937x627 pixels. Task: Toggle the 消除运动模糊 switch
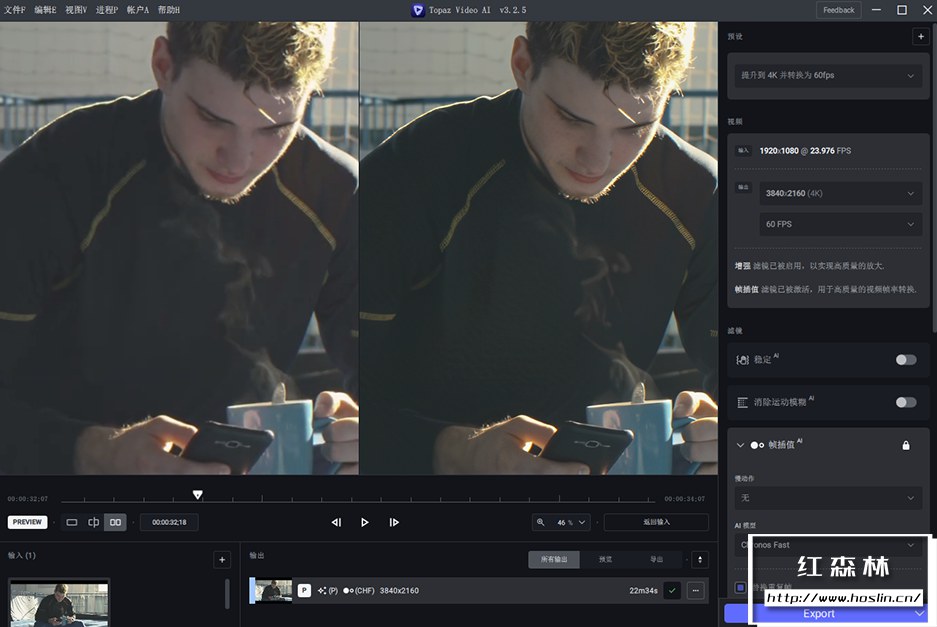coord(906,402)
